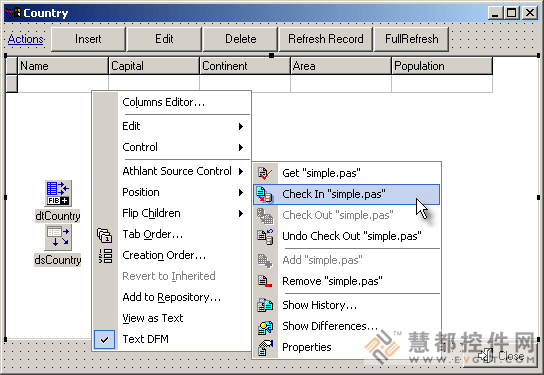Click the Population column header

(x=442, y=66)
